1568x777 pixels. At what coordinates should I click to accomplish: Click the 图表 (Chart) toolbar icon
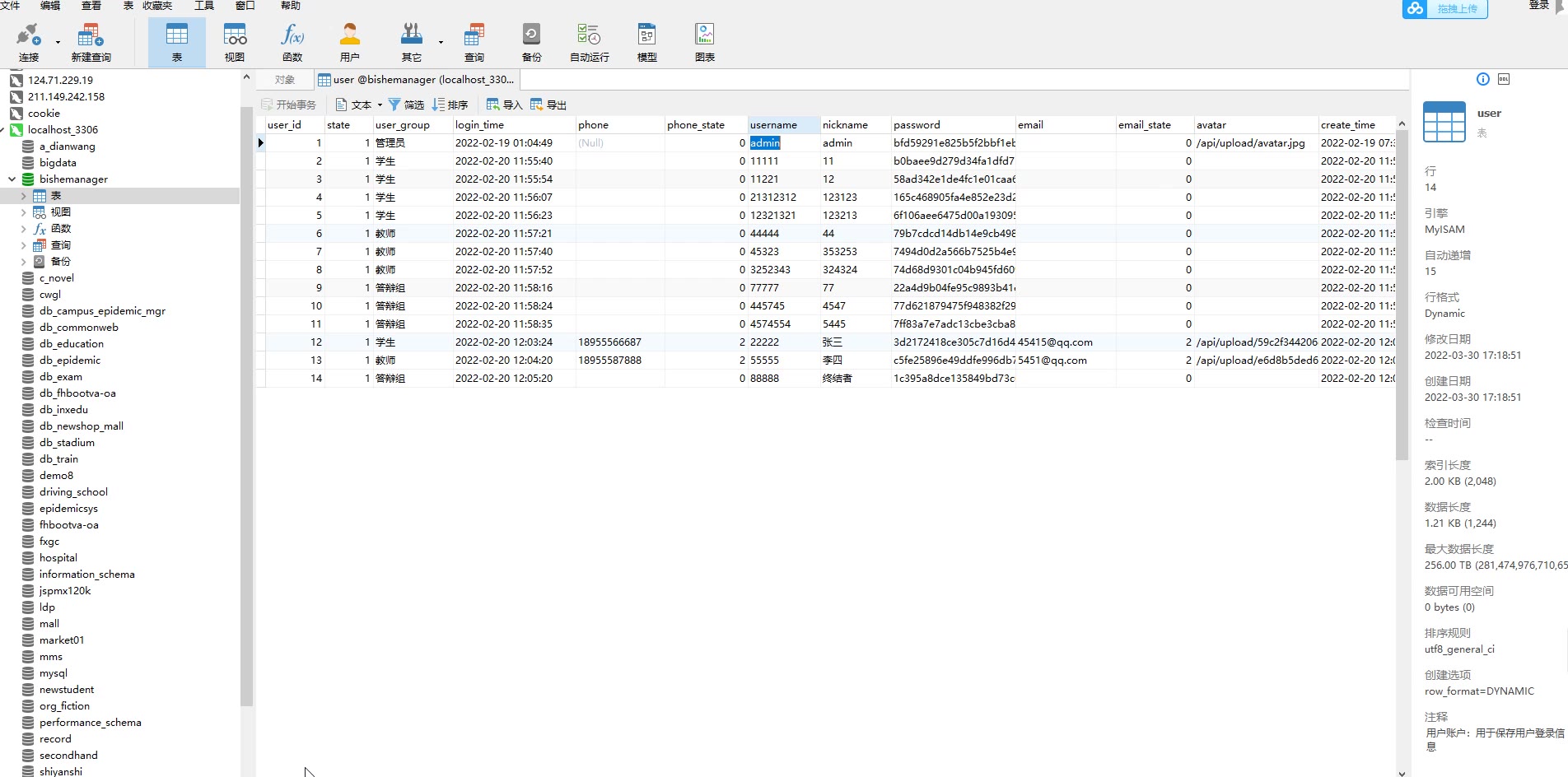pos(705,42)
